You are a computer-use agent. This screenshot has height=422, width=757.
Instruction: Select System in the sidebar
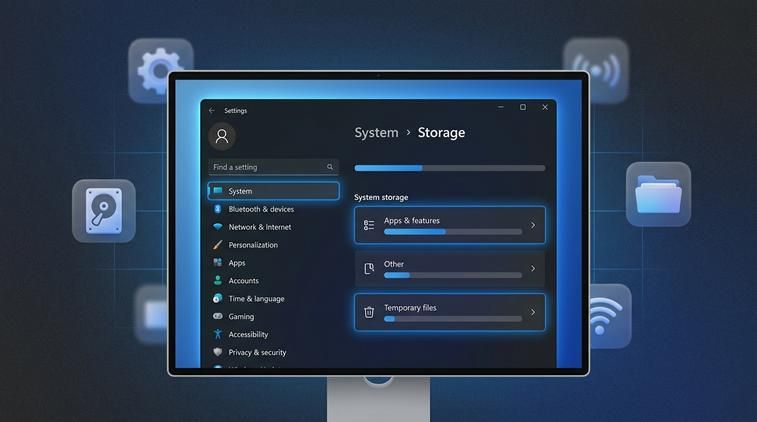274,191
